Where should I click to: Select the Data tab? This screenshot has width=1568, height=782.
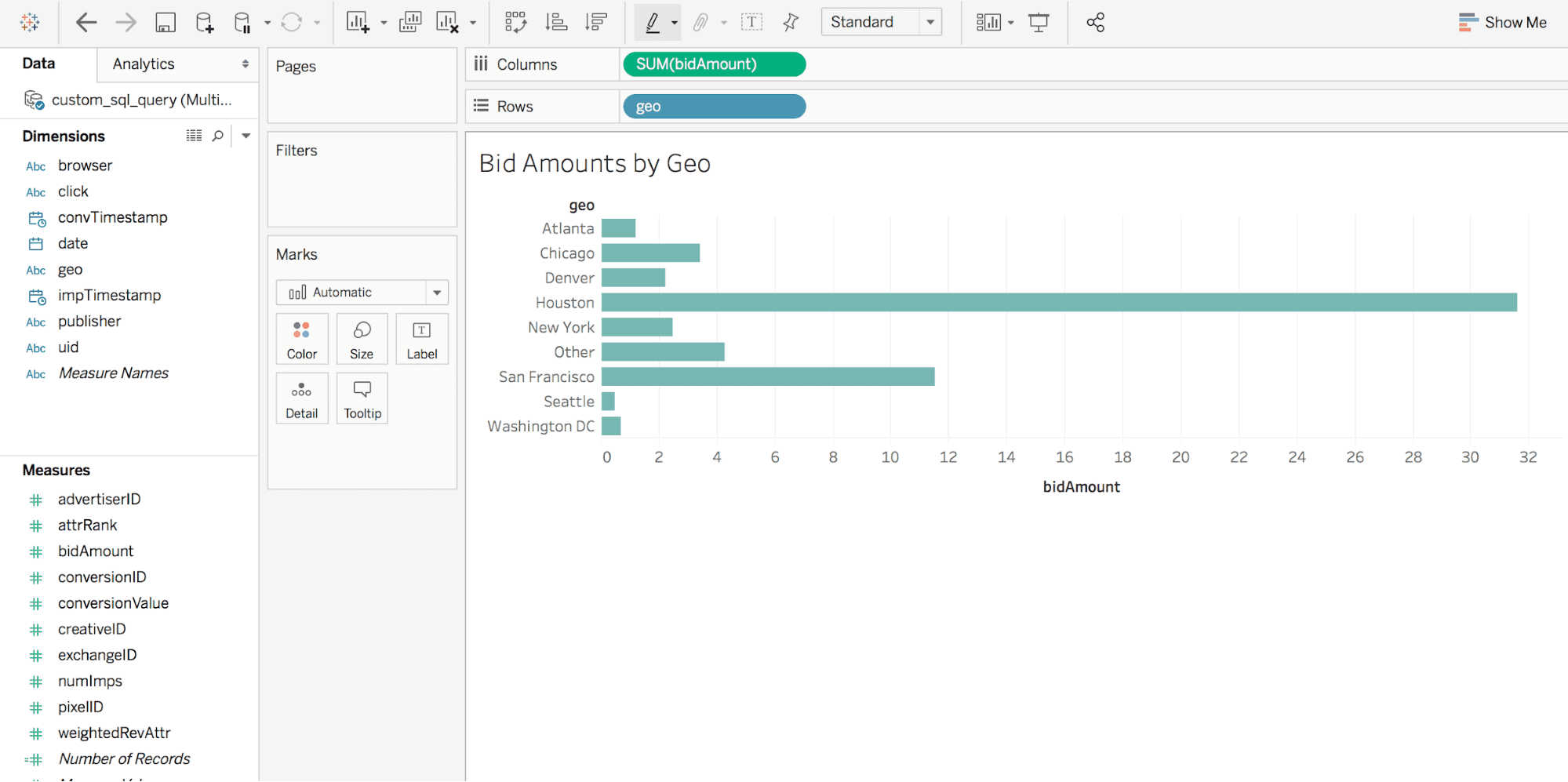[39, 64]
